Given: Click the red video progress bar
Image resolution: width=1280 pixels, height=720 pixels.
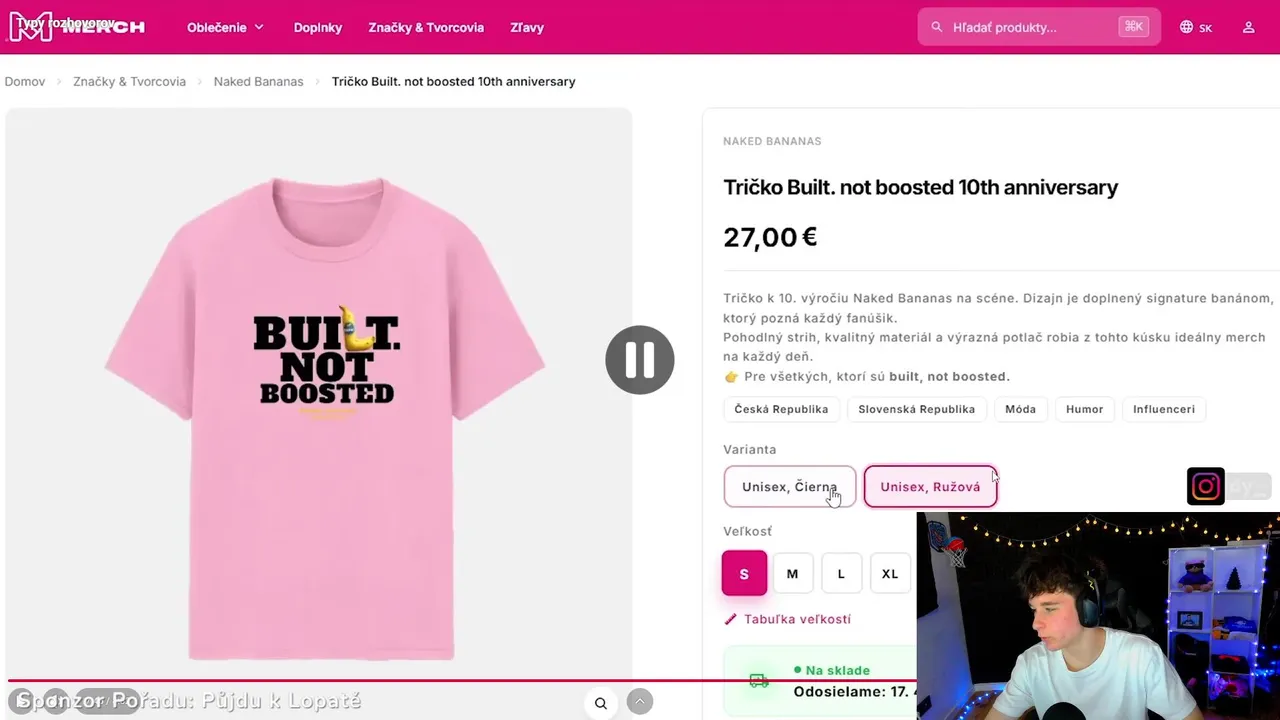Looking at the screenshot, I should point(462,681).
